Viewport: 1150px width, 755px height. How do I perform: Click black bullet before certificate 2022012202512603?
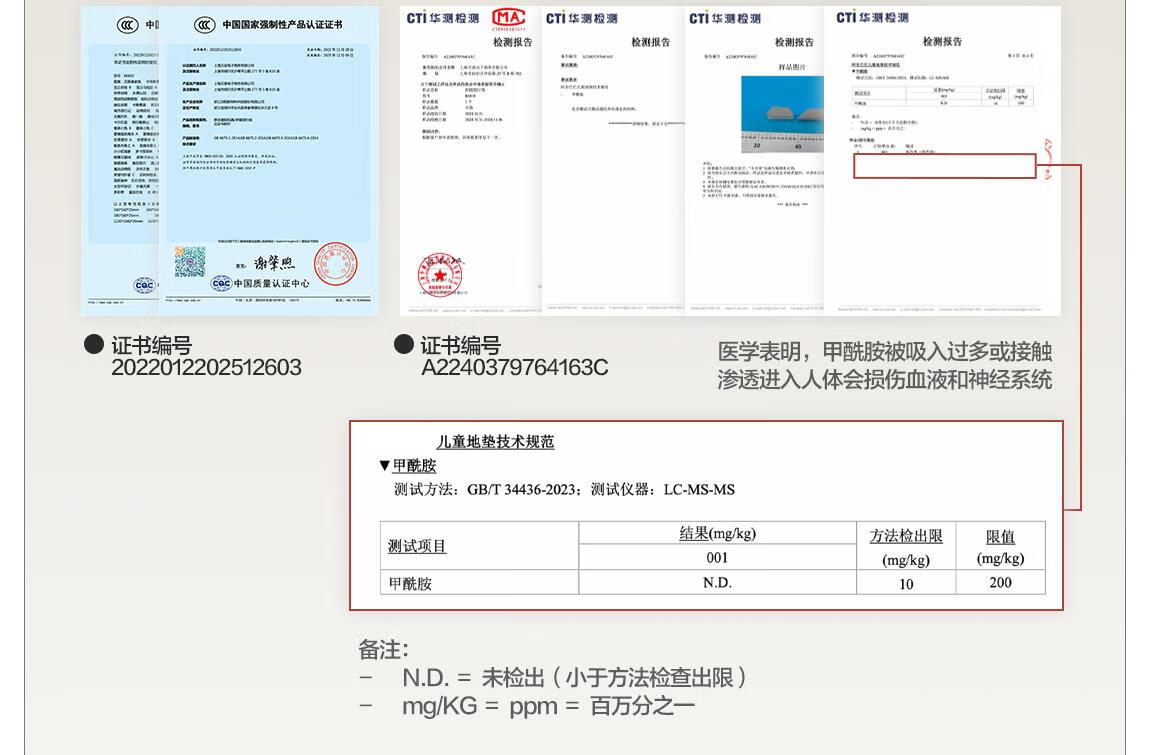94,344
